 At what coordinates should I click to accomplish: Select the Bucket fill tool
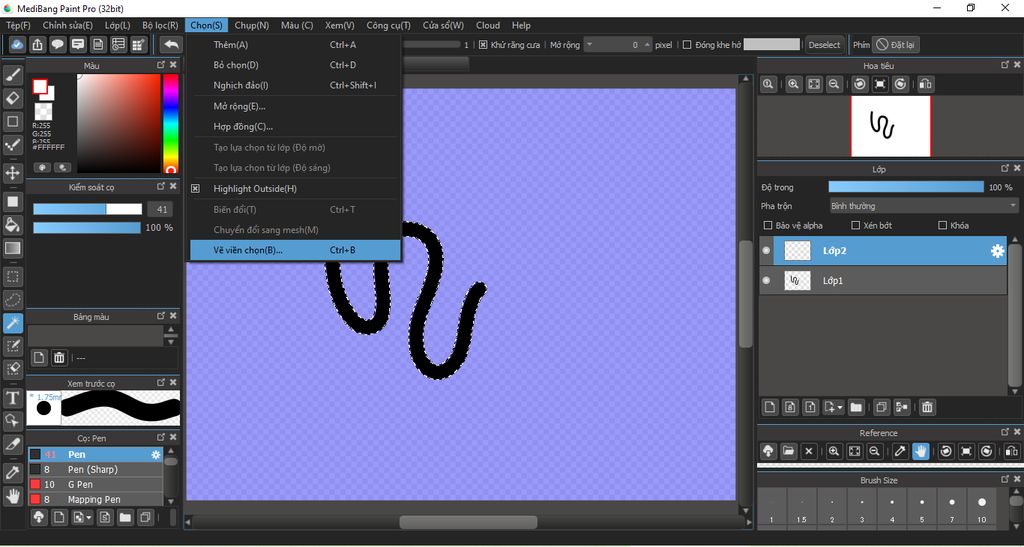coord(12,225)
